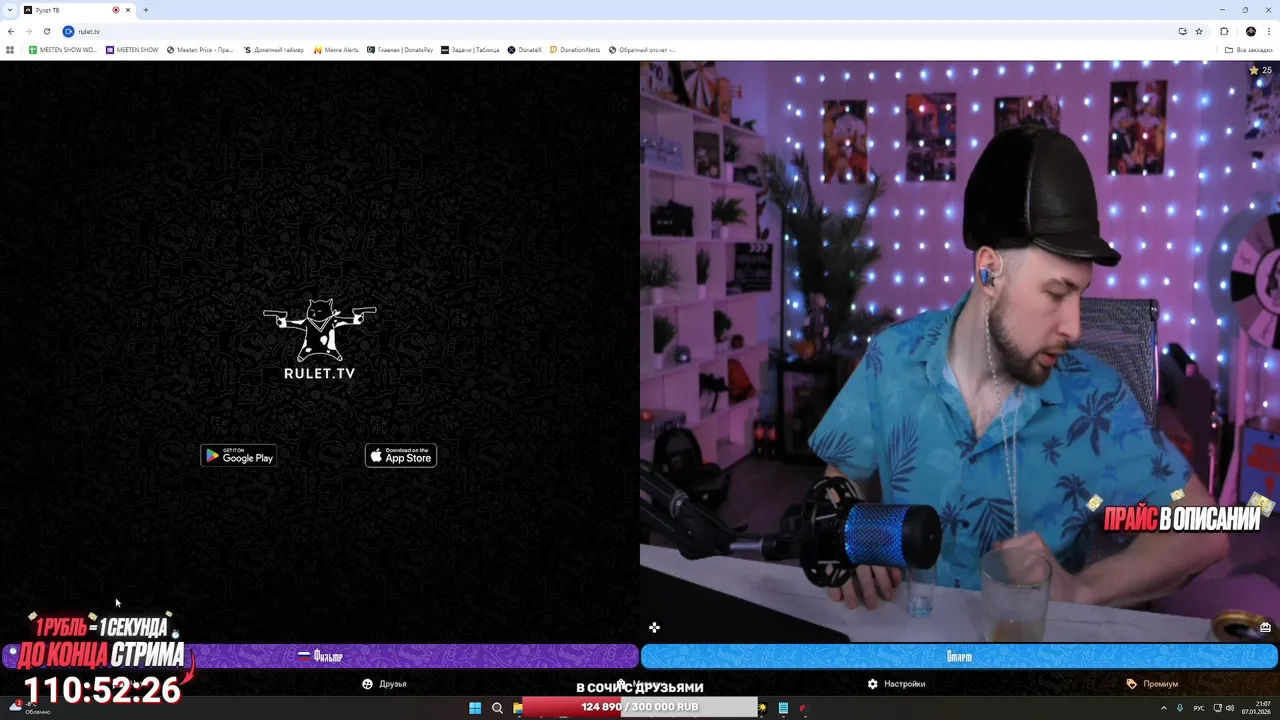The height and width of the screenshot is (720, 1280).
Task: Open the Meme Alerts bookmark
Action: 336,49
